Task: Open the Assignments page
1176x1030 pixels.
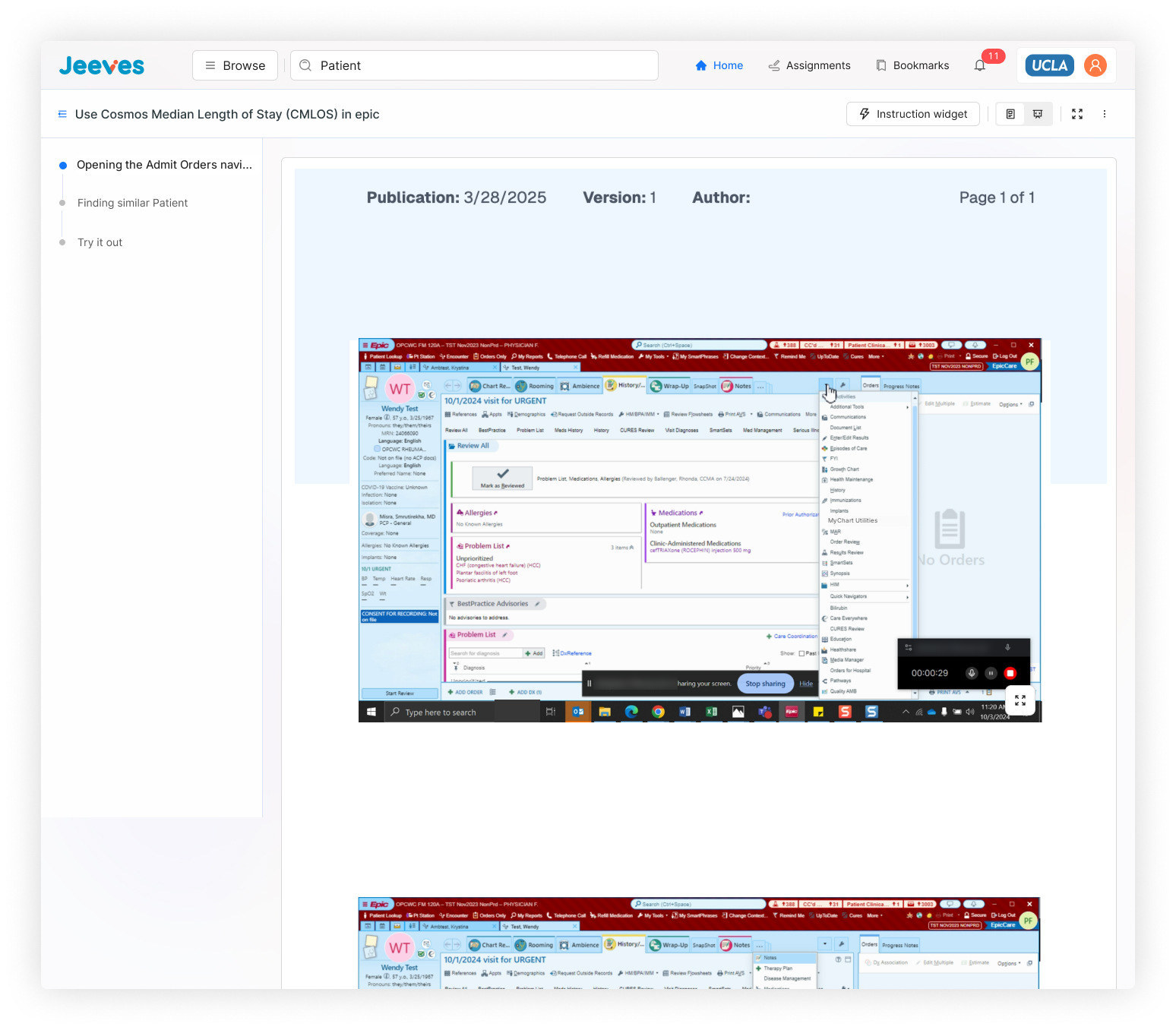Action: (x=809, y=65)
